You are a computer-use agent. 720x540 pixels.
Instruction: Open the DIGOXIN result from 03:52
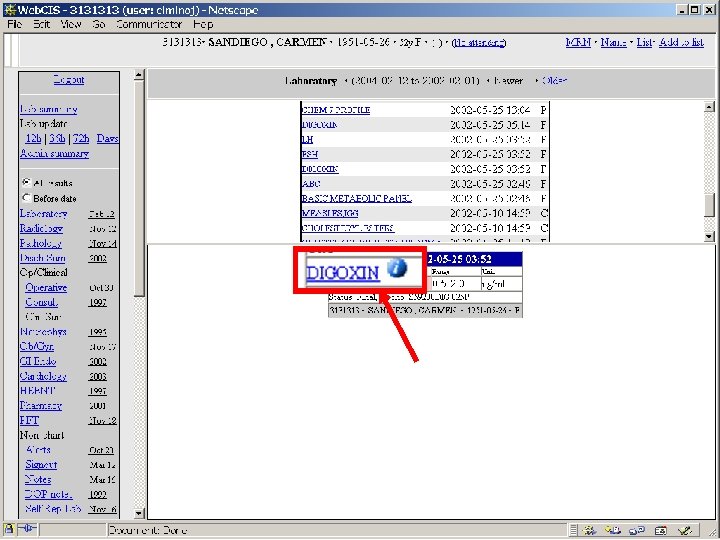[x=320, y=169]
